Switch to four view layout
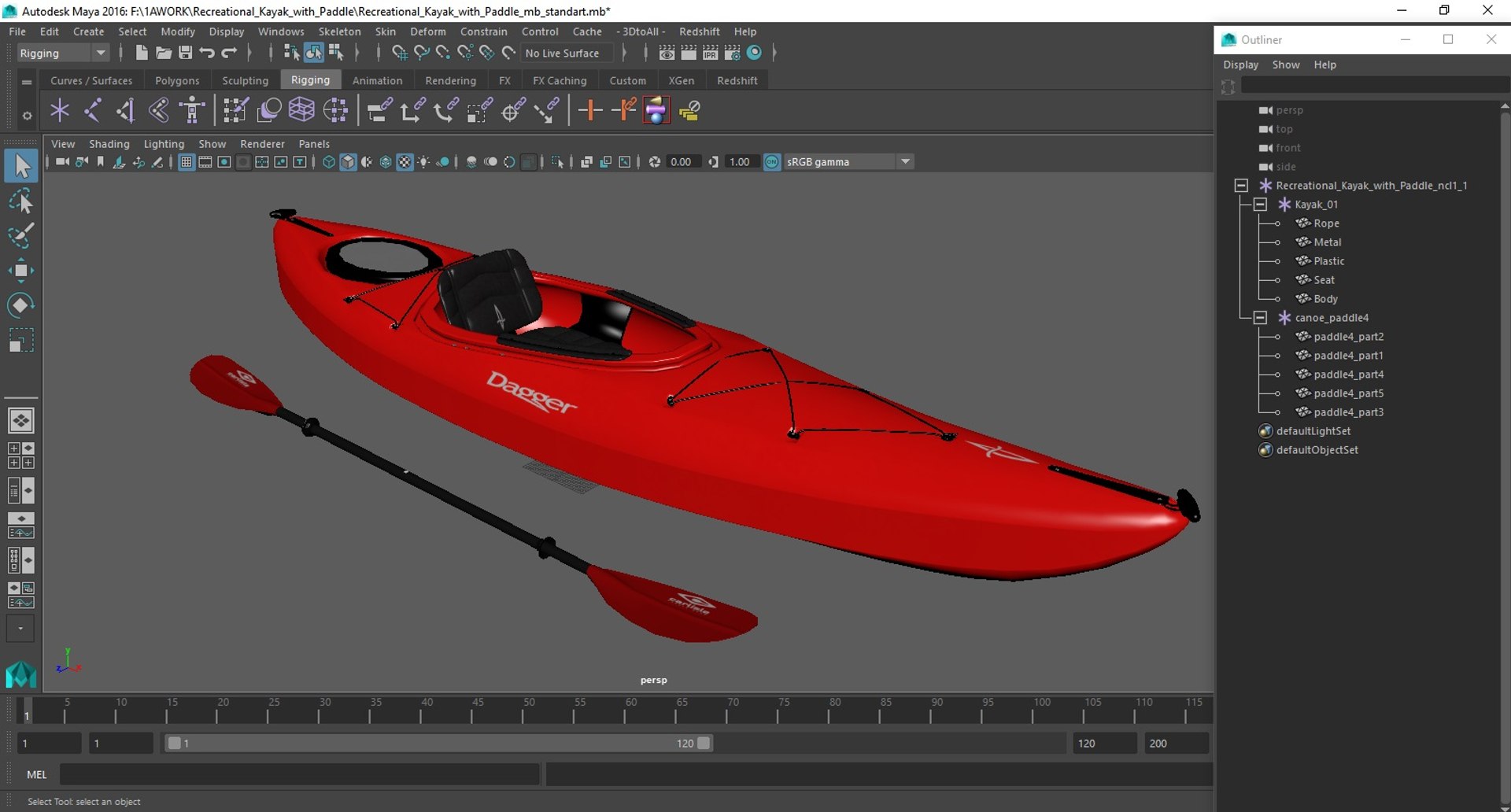The width and height of the screenshot is (1511, 812). tap(21, 455)
